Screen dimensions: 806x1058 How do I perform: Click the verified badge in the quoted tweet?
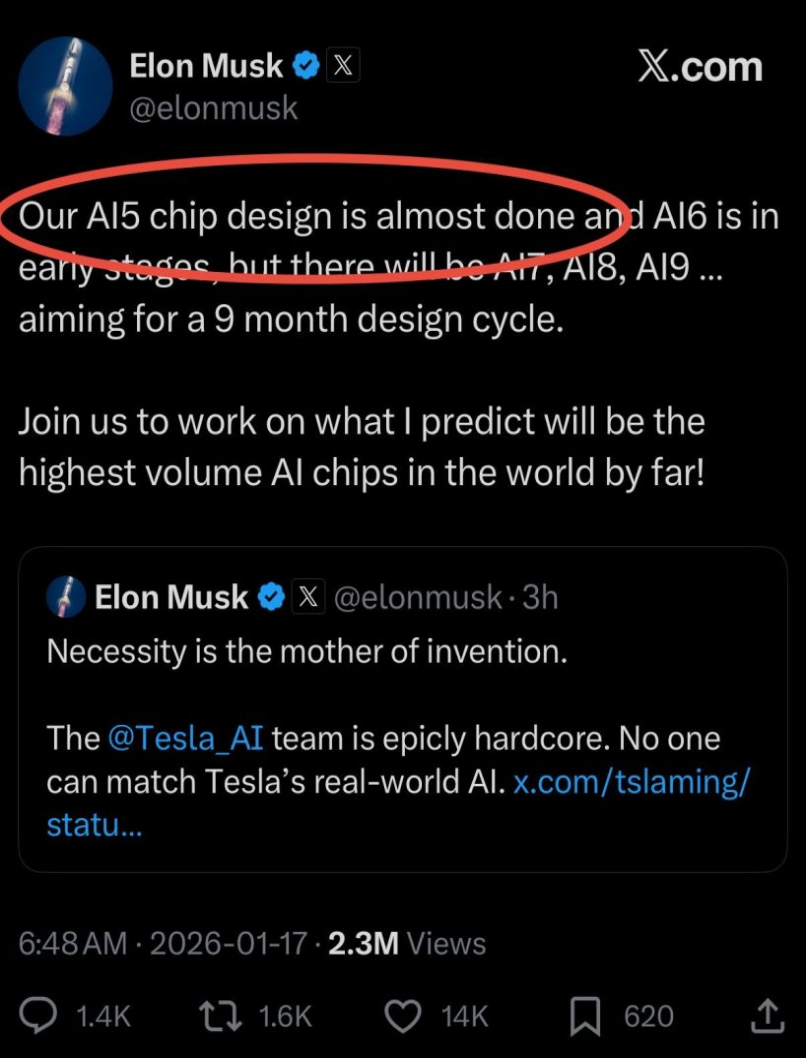(270, 596)
